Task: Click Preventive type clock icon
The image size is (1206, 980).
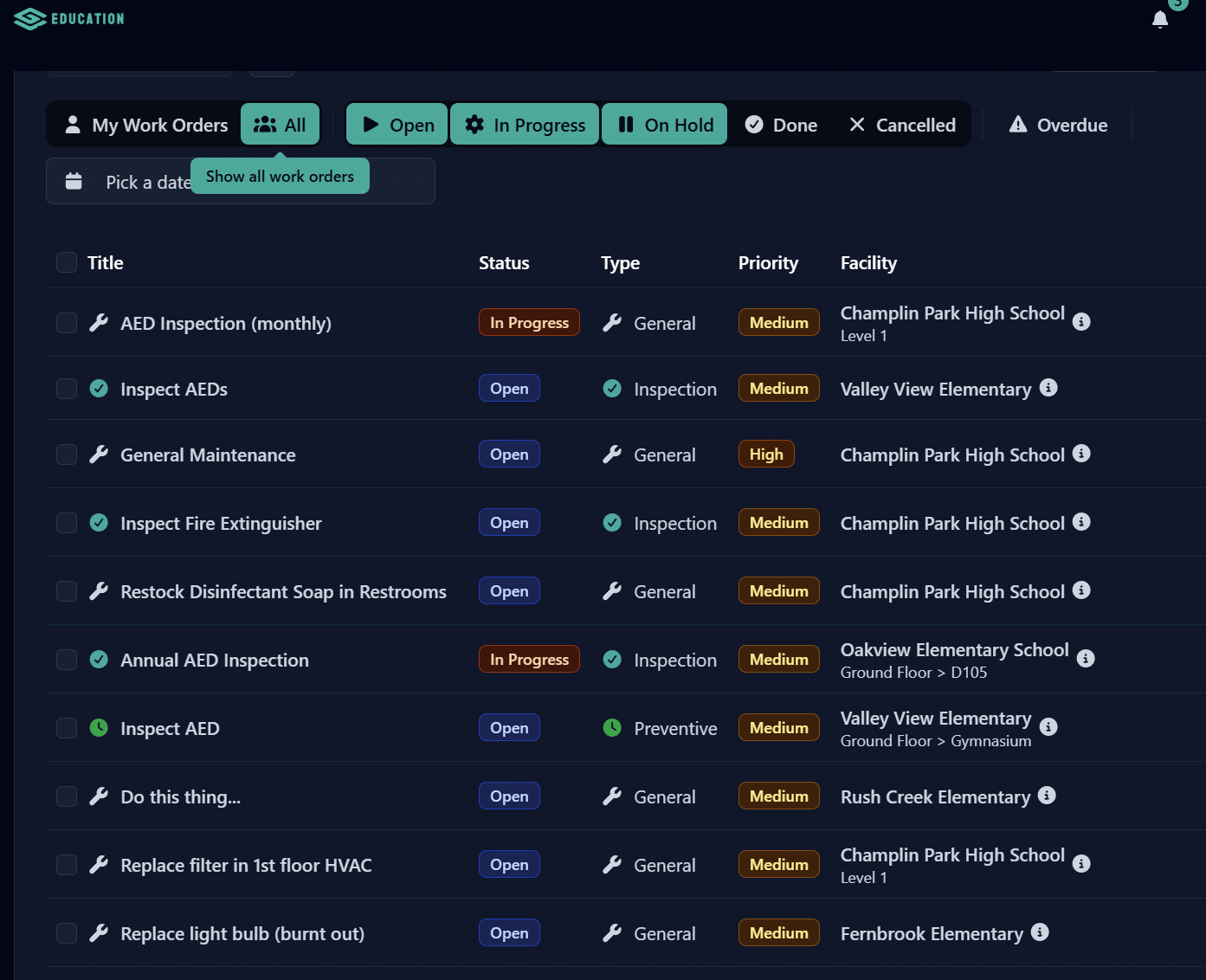Action: coord(612,728)
